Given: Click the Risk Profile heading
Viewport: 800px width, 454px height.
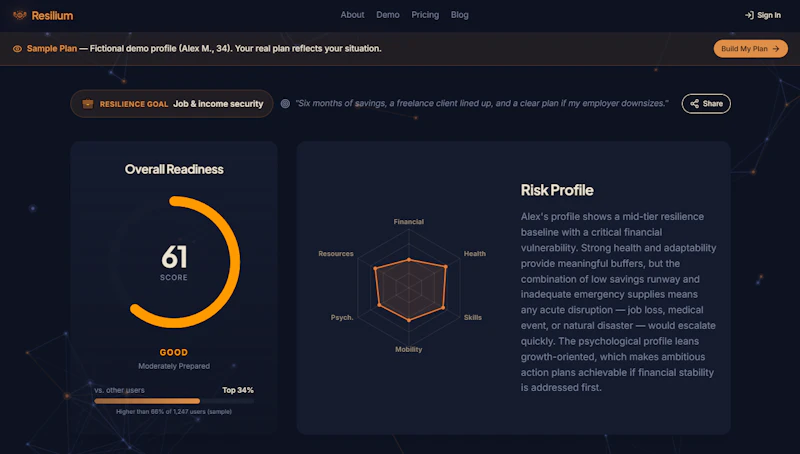Looking at the screenshot, I should click(557, 190).
